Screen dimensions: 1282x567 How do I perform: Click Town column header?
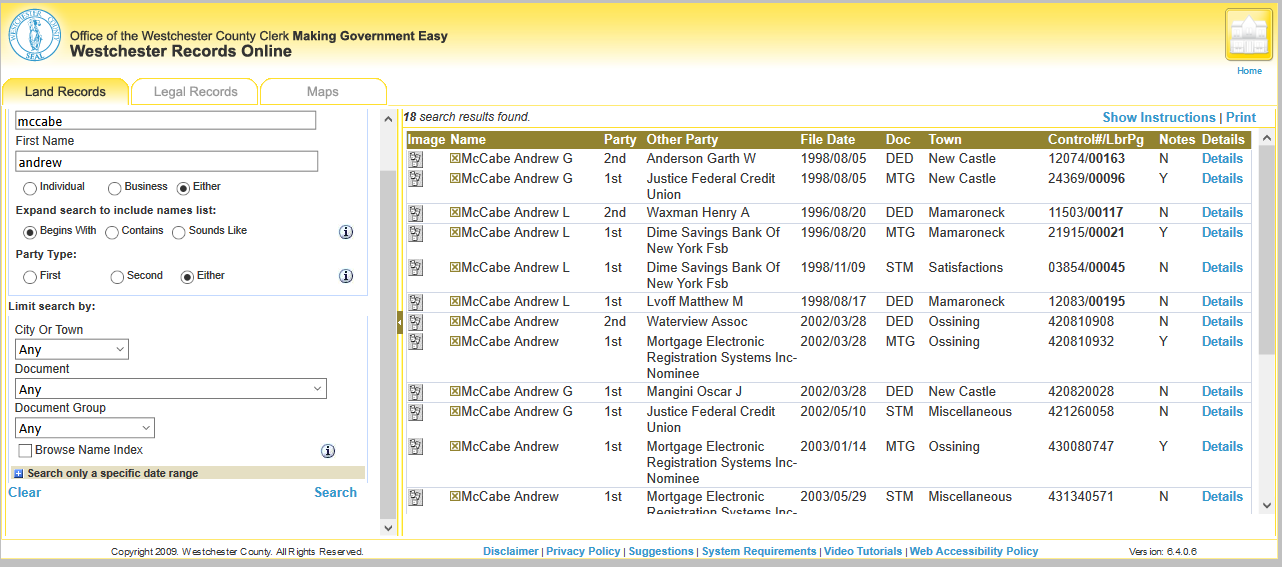pos(945,139)
